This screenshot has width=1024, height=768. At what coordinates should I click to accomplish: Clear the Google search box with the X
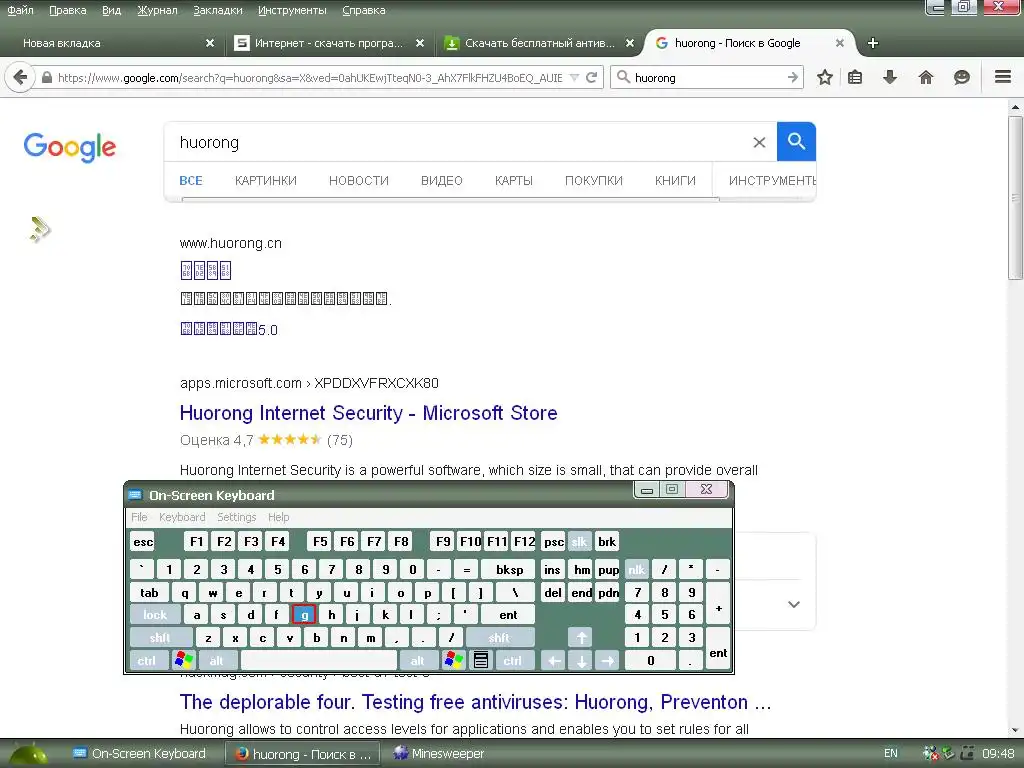pyautogui.click(x=759, y=142)
